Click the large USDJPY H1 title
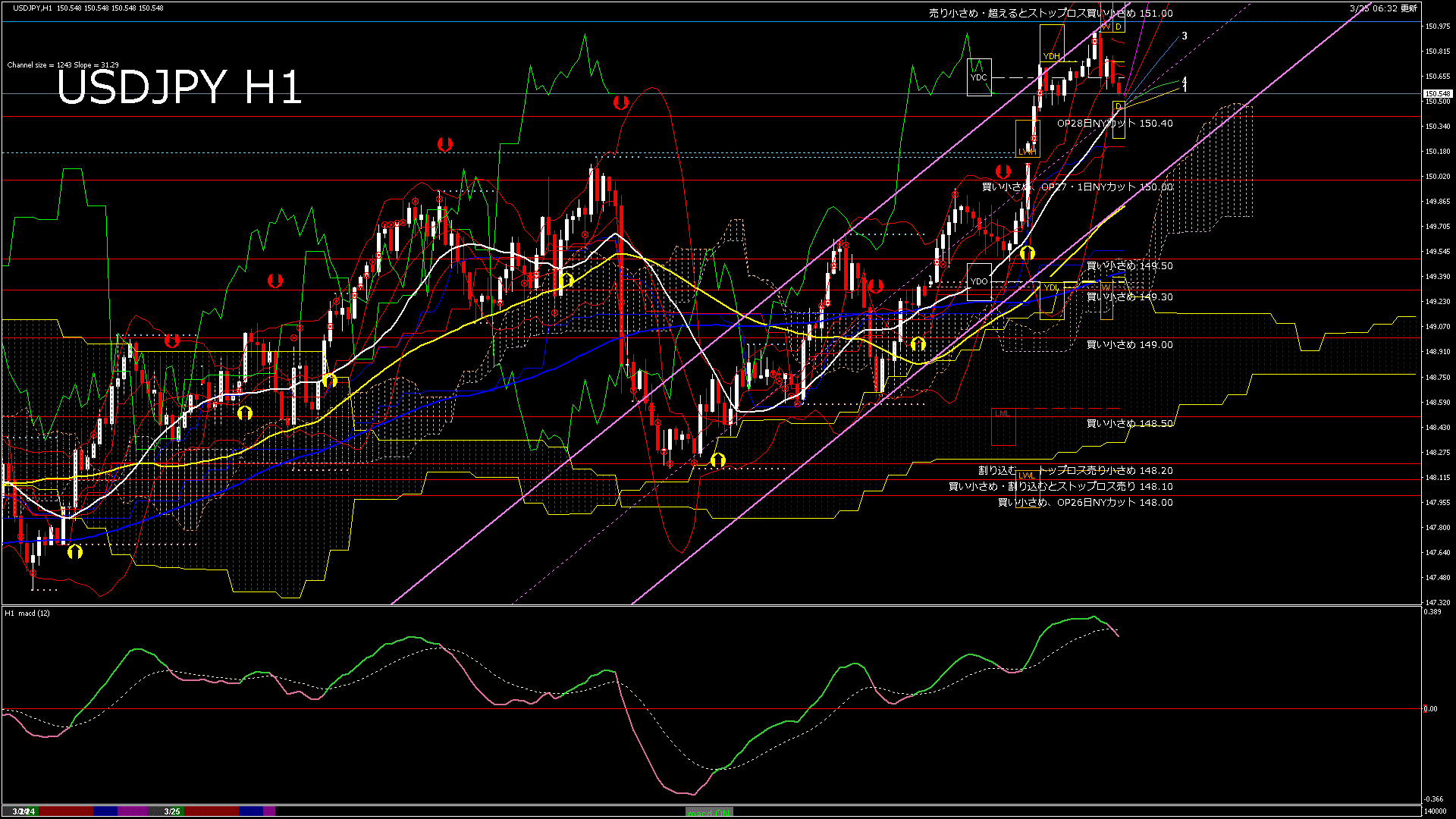This screenshot has height=819, width=1456. click(x=180, y=87)
